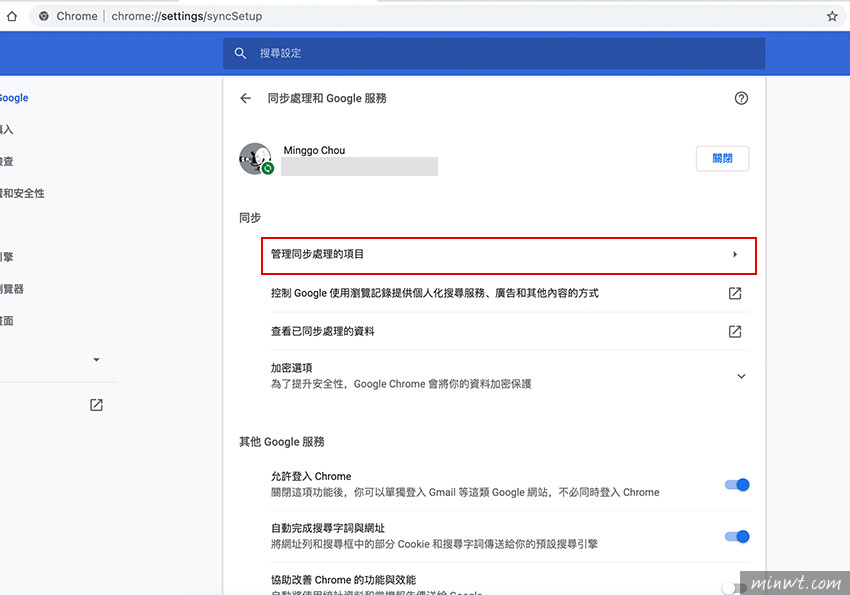Click the 協助改善 Chrome 的功能與效能 label
850x595 pixels.
344,580
